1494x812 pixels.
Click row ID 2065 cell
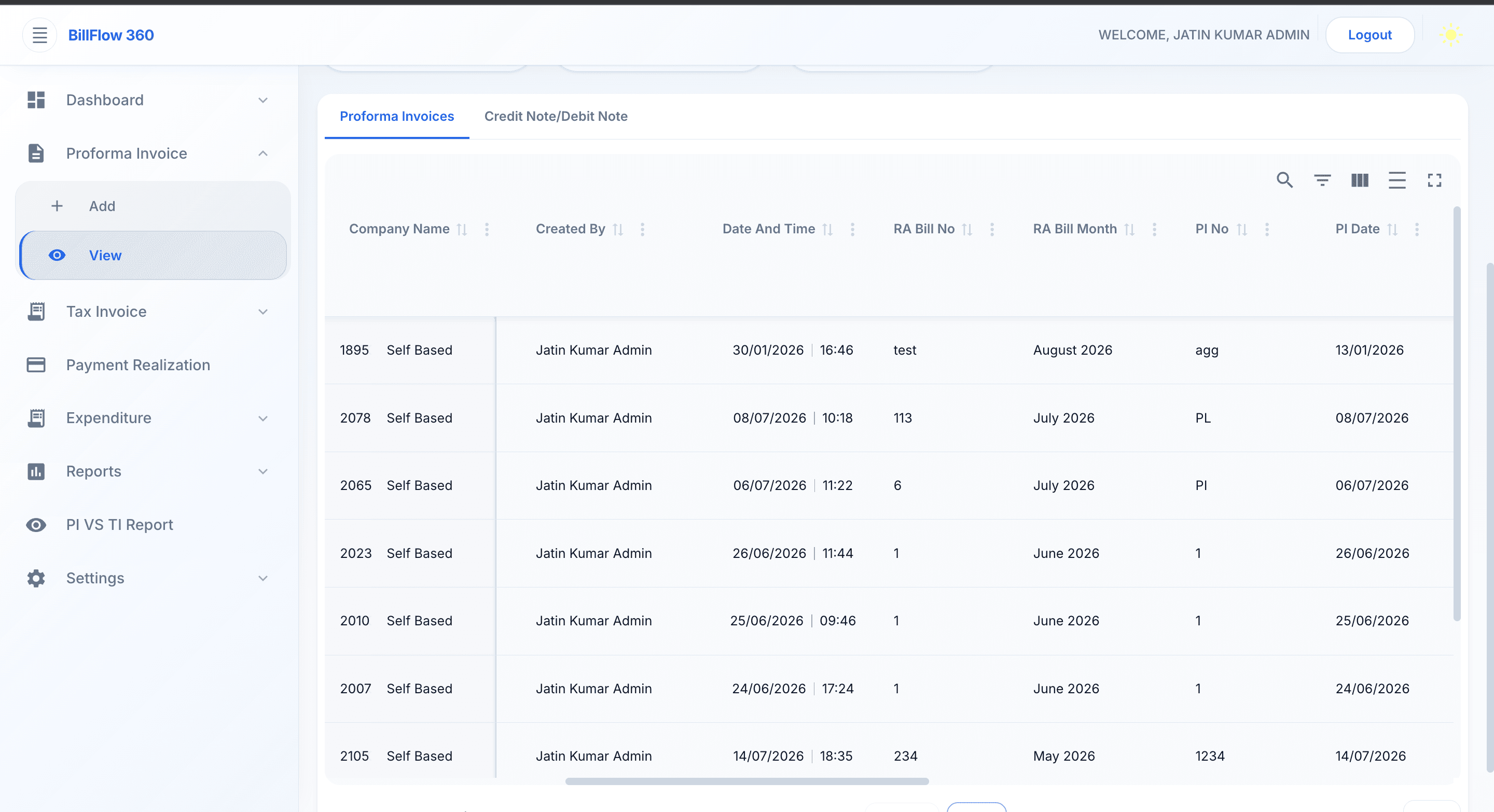[x=355, y=485]
